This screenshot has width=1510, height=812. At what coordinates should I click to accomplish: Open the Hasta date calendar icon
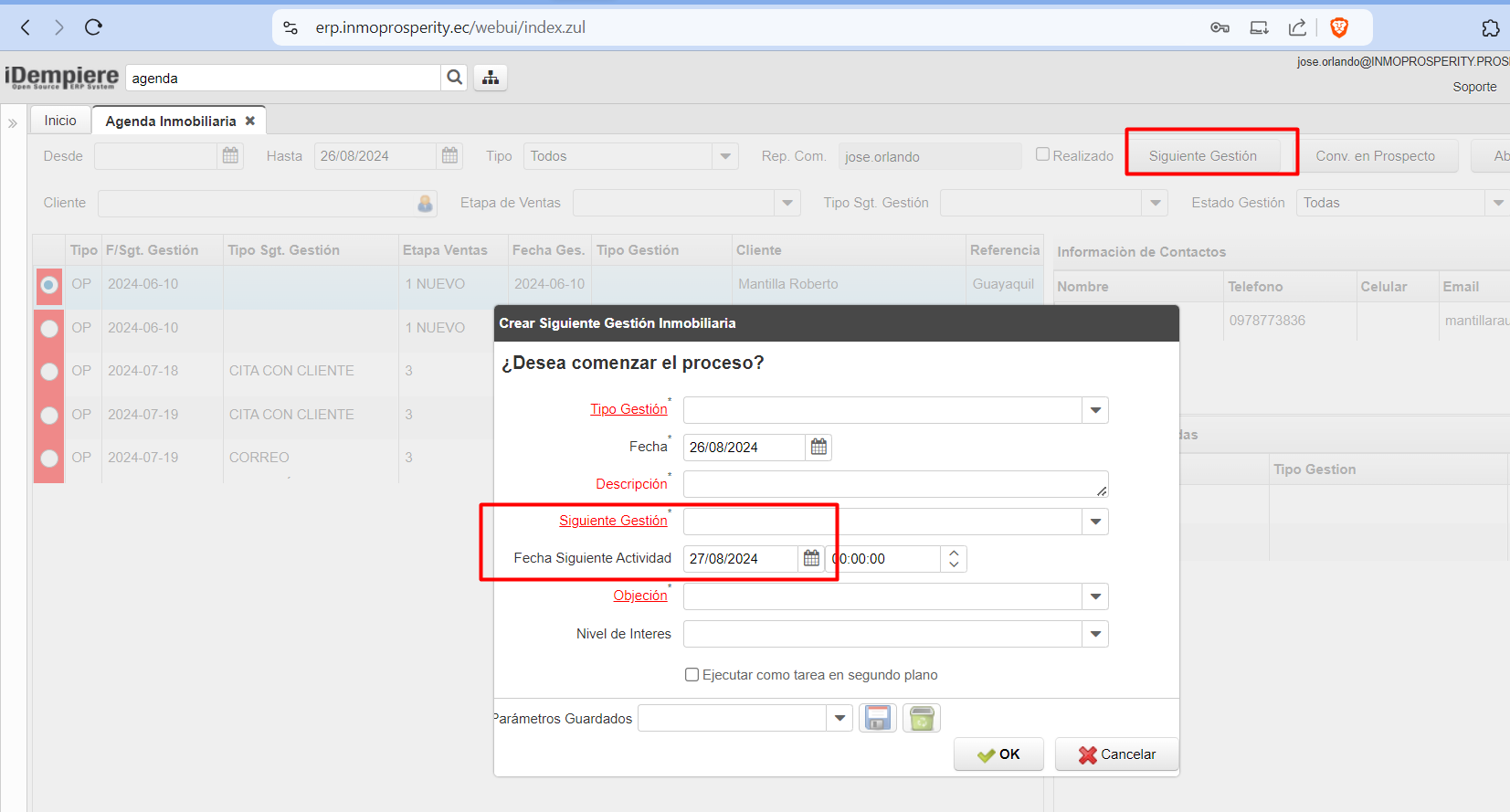point(449,156)
